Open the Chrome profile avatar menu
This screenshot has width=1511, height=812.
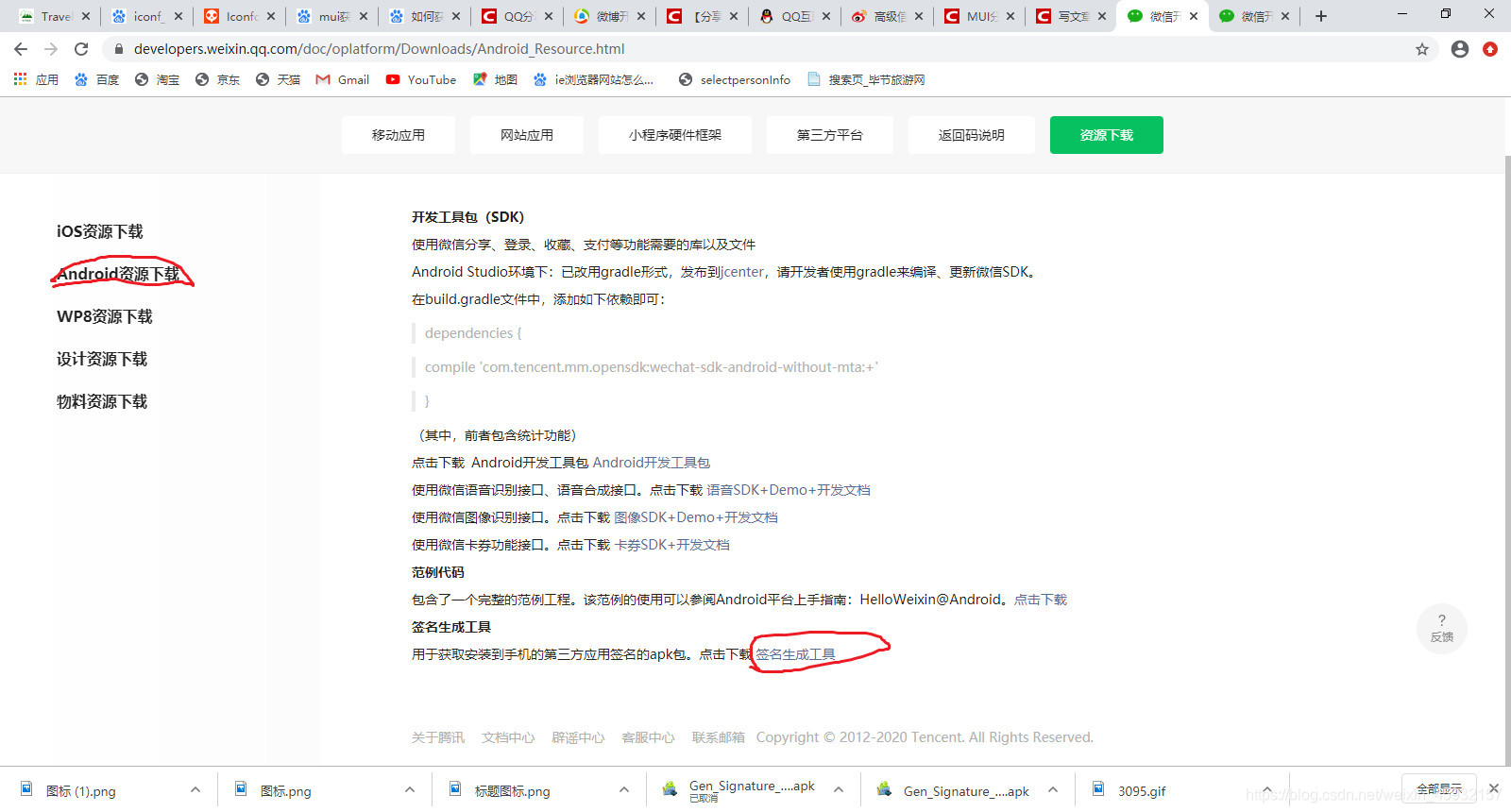[1460, 49]
